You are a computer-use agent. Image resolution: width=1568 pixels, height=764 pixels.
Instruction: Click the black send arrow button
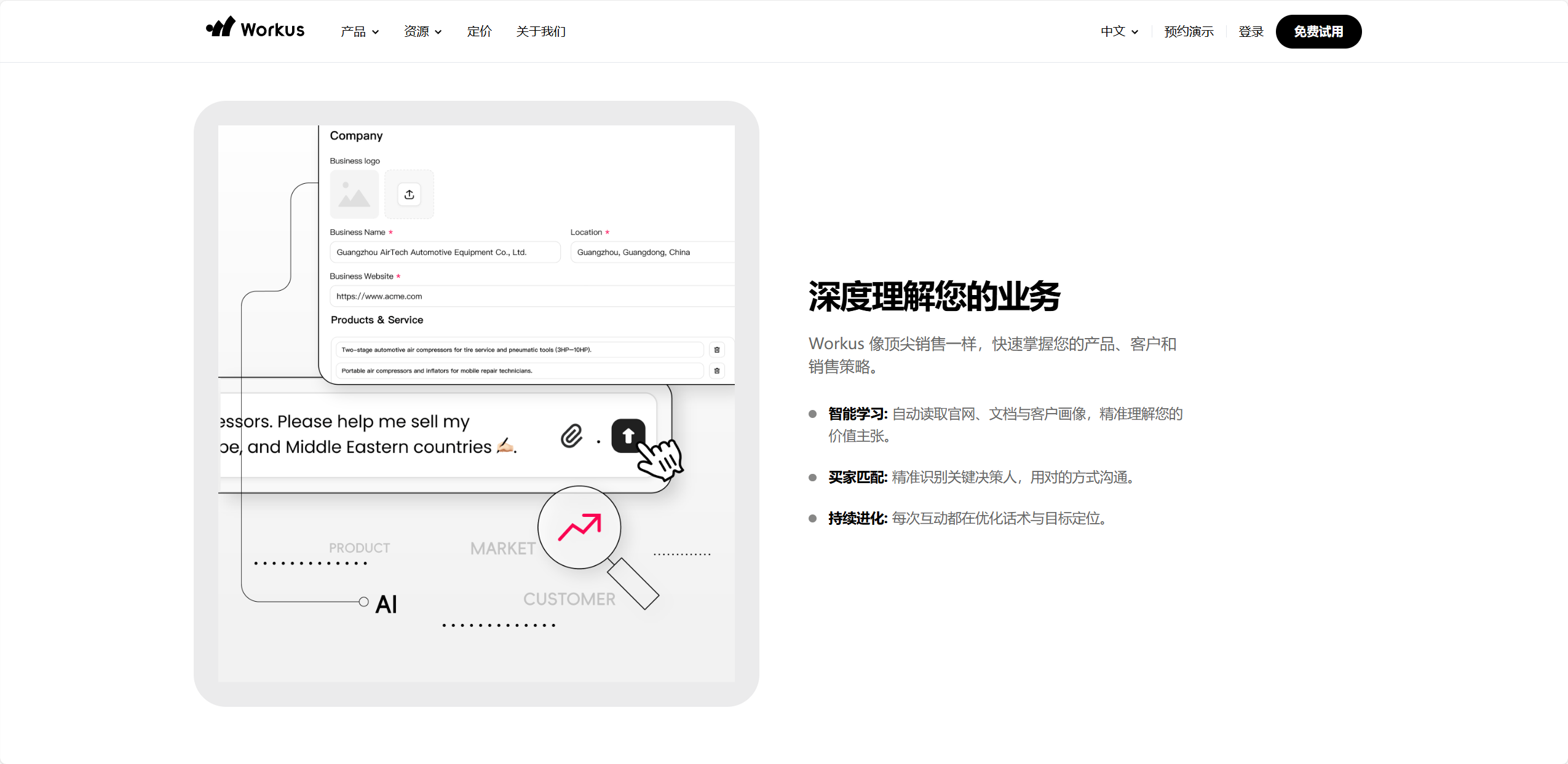(x=628, y=436)
